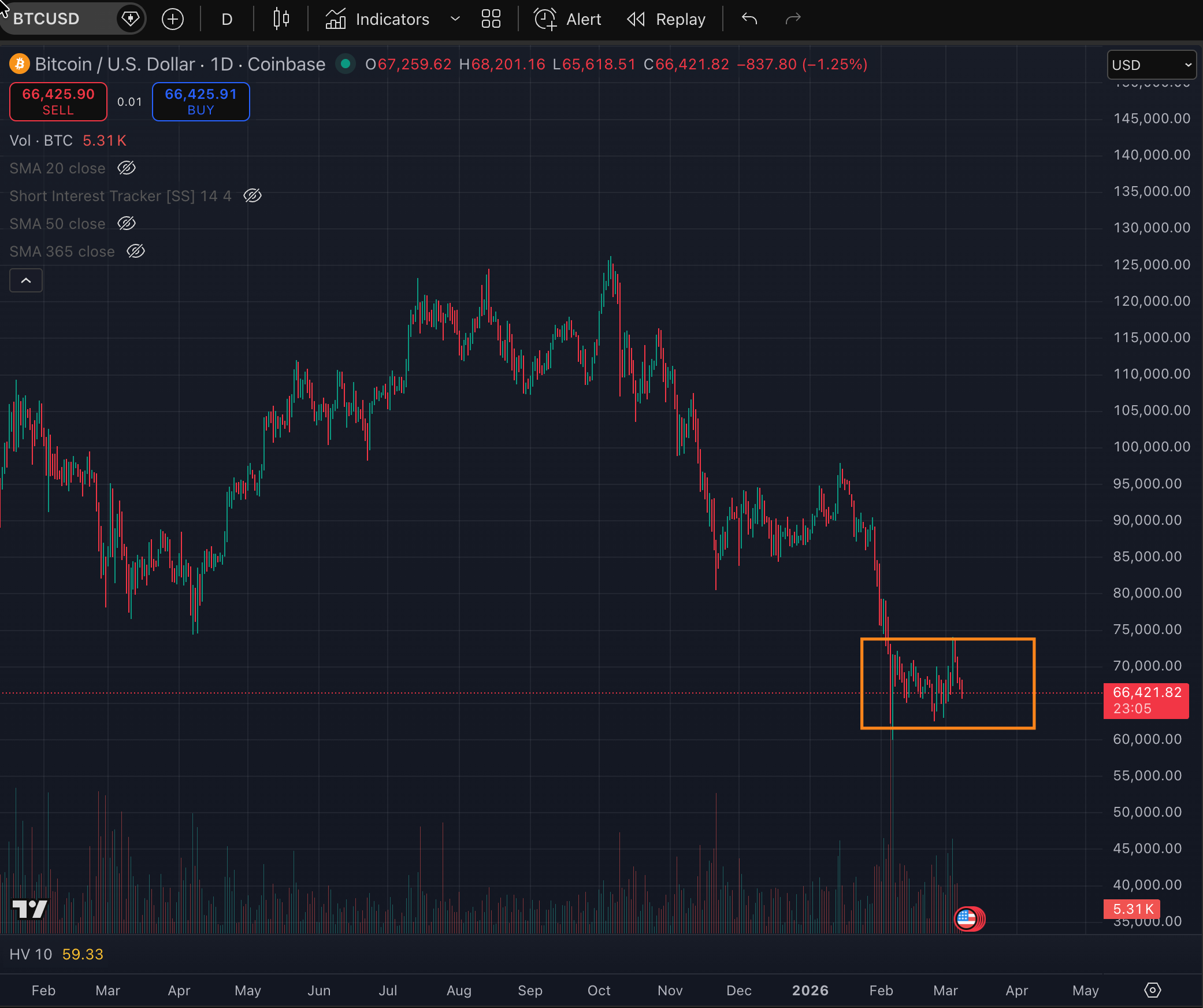This screenshot has width=1203, height=1008.
Task: Click the TradingView logo
Action: pyautogui.click(x=29, y=909)
